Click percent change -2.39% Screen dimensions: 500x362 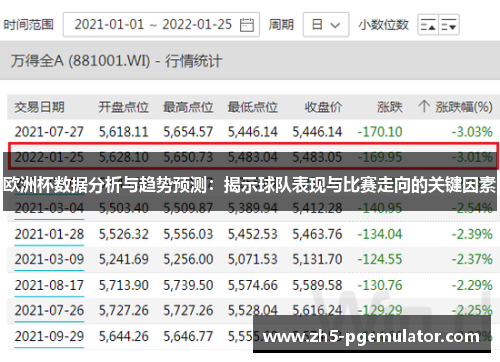pyautogui.click(x=472, y=234)
